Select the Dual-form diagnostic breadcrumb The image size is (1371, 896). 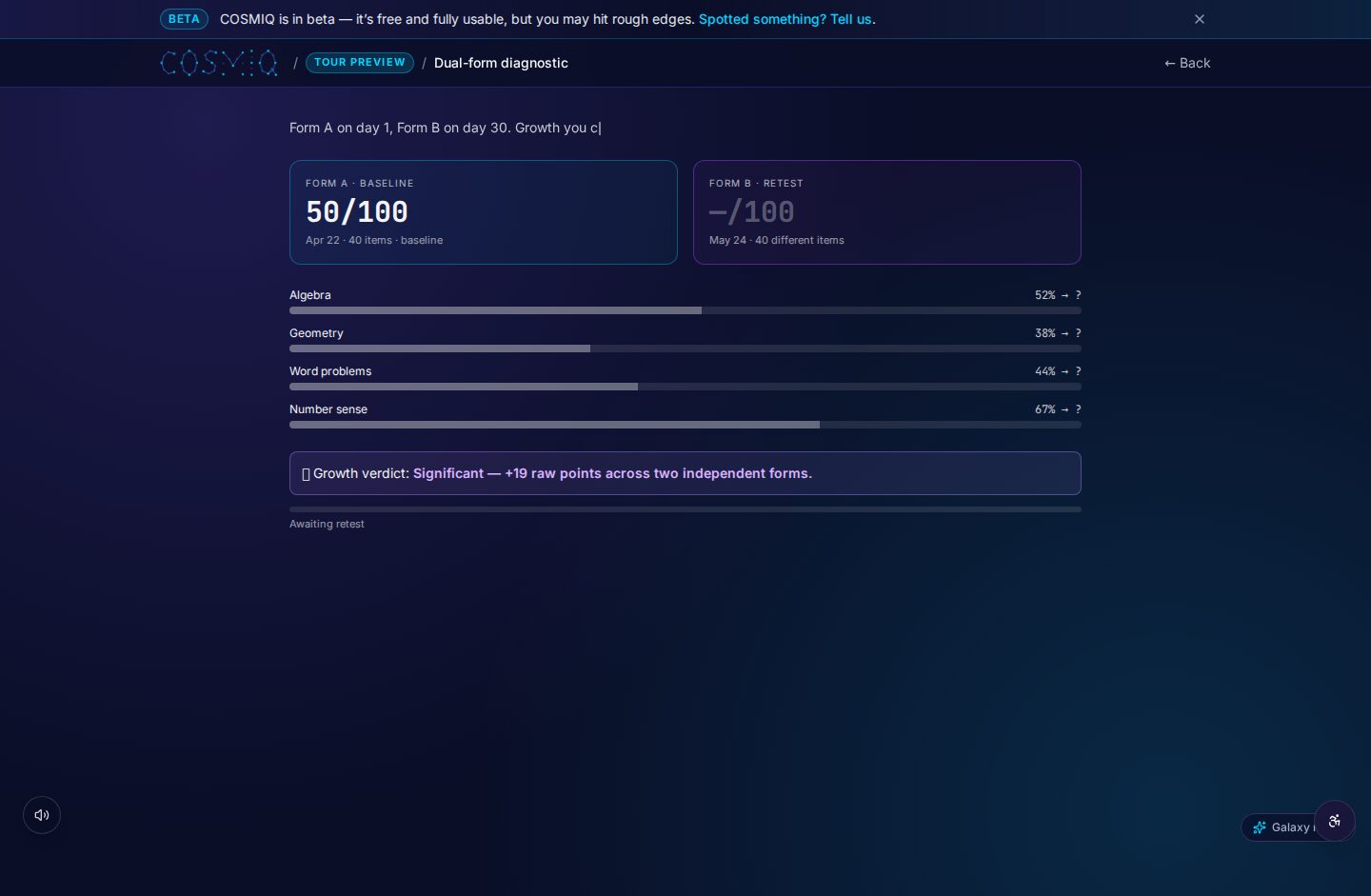(x=501, y=63)
